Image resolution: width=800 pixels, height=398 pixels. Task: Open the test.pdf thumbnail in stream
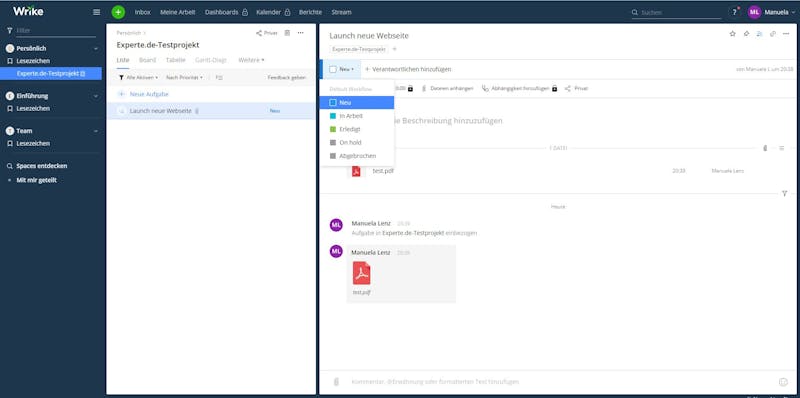point(362,273)
